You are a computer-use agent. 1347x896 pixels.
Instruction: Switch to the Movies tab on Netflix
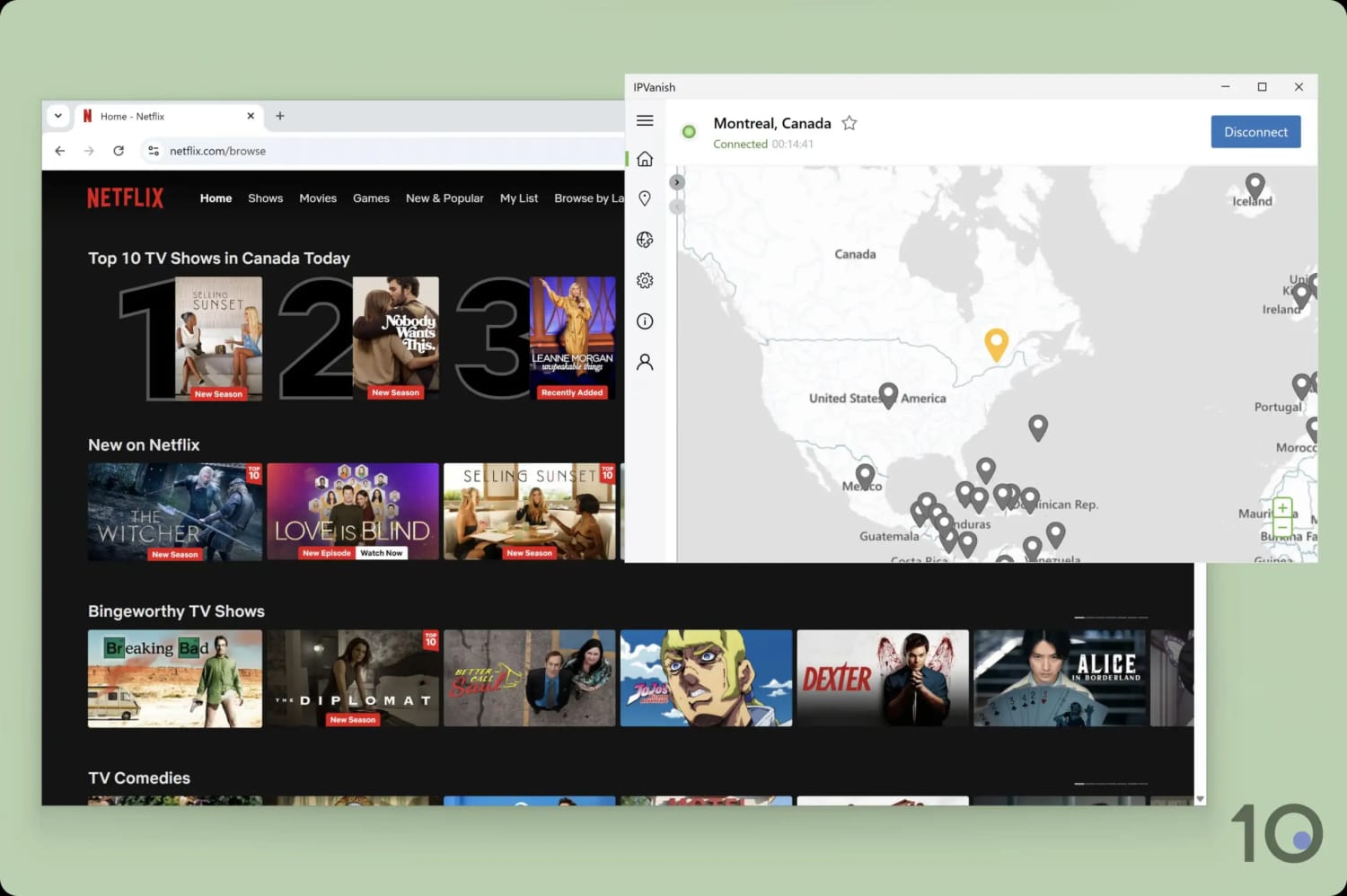(x=318, y=198)
